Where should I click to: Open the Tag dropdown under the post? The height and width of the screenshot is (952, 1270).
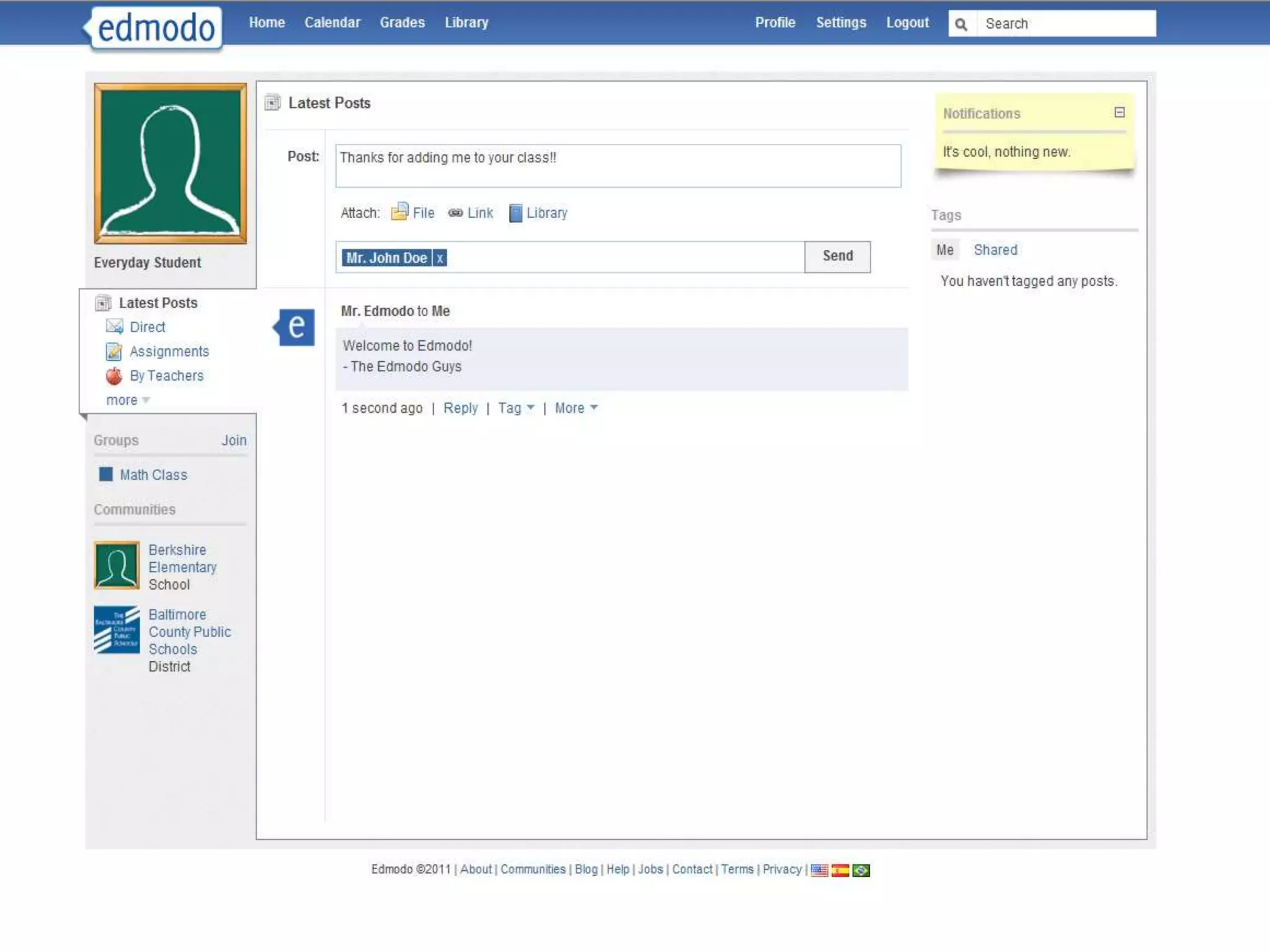(516, 408)
